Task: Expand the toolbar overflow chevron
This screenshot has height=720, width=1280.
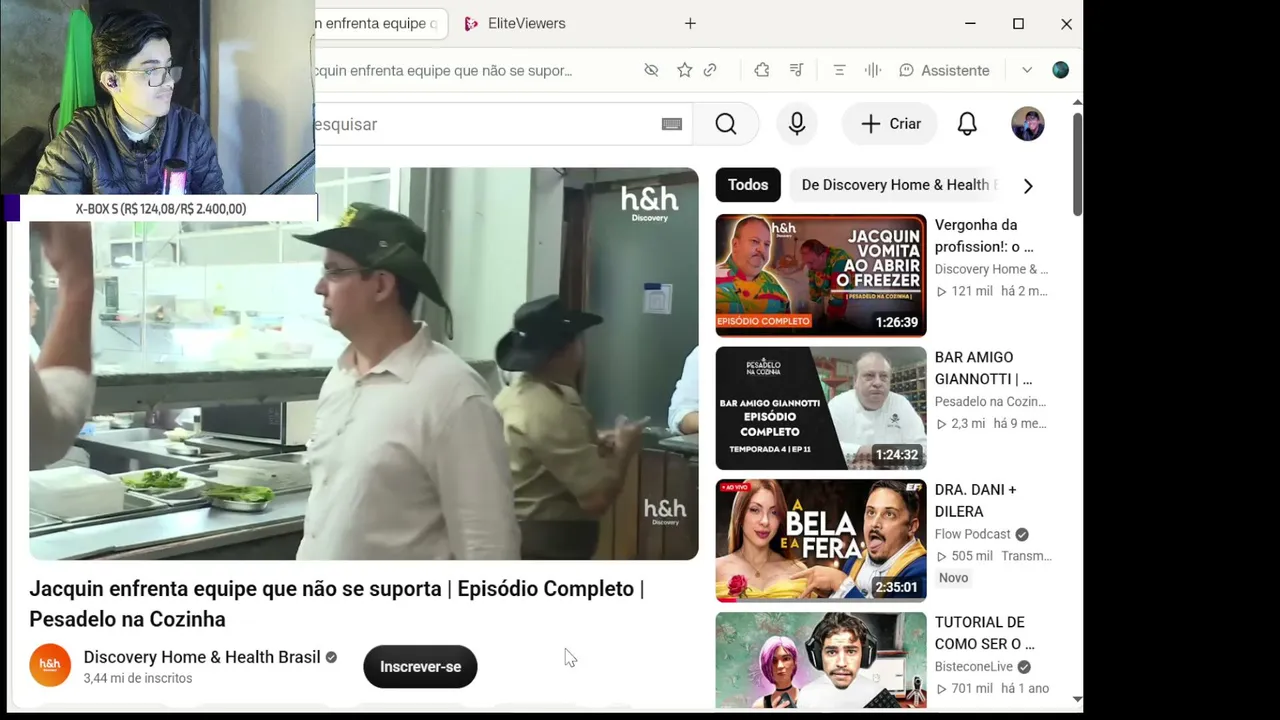Action: [x=1027, y=70]
